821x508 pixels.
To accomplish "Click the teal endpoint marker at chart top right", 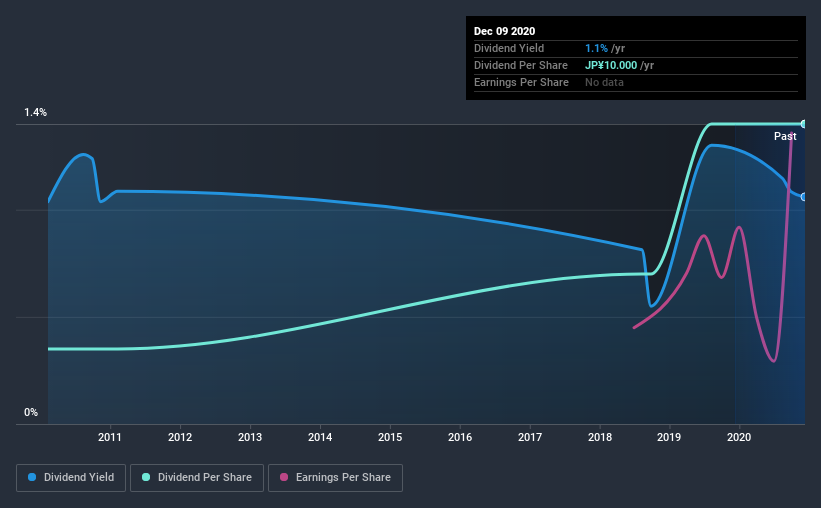I will tap(803, 124).
